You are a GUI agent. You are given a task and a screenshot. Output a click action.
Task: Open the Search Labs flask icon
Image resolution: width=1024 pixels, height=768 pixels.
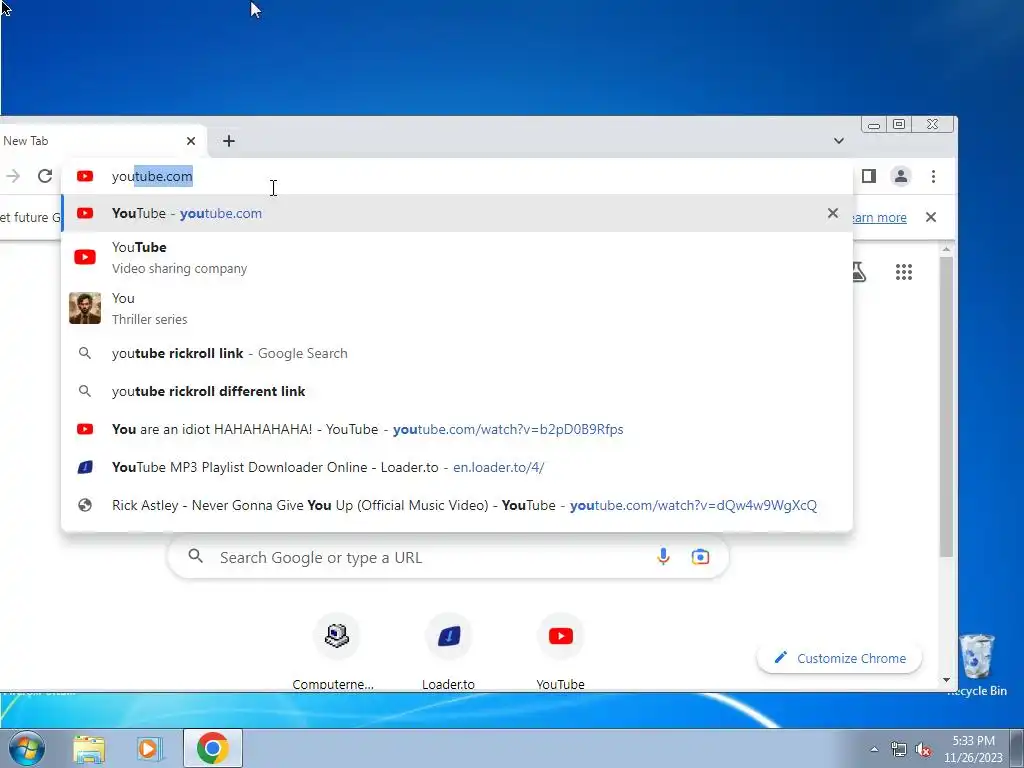[859, 272]
